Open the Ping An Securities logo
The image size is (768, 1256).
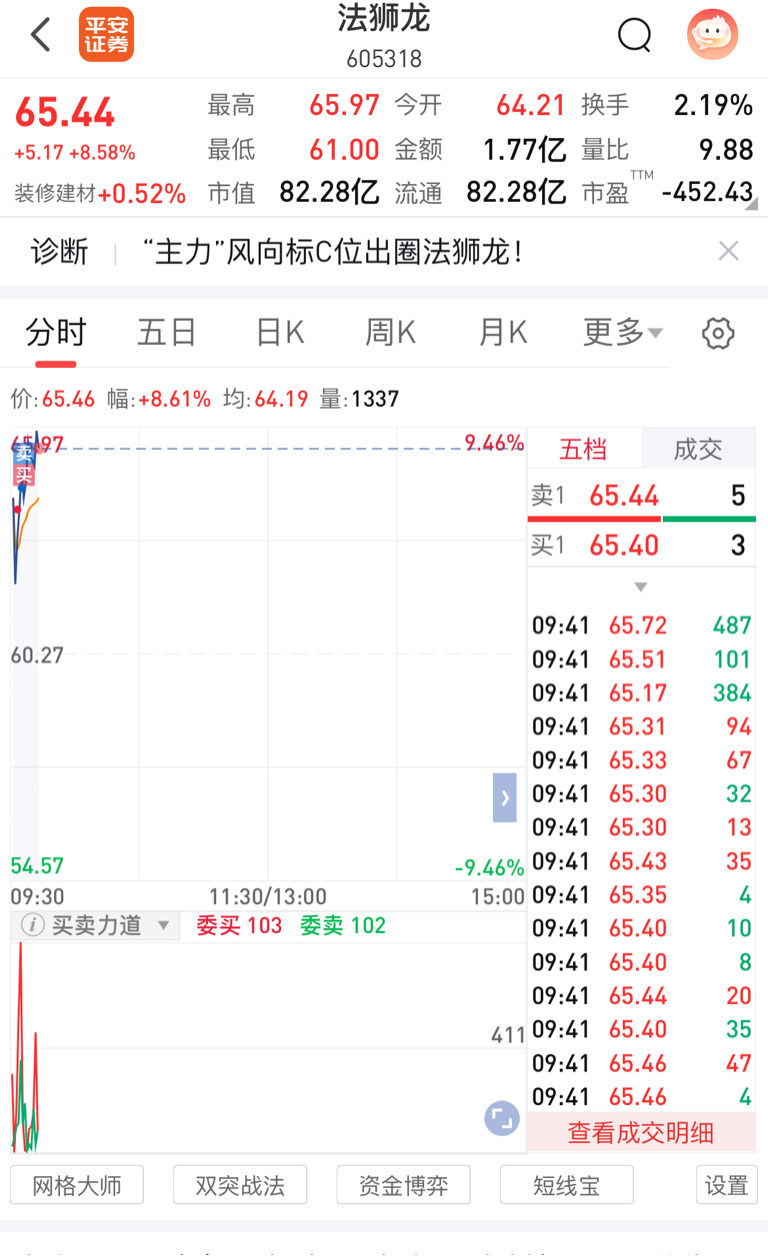(x=106, y=35)
